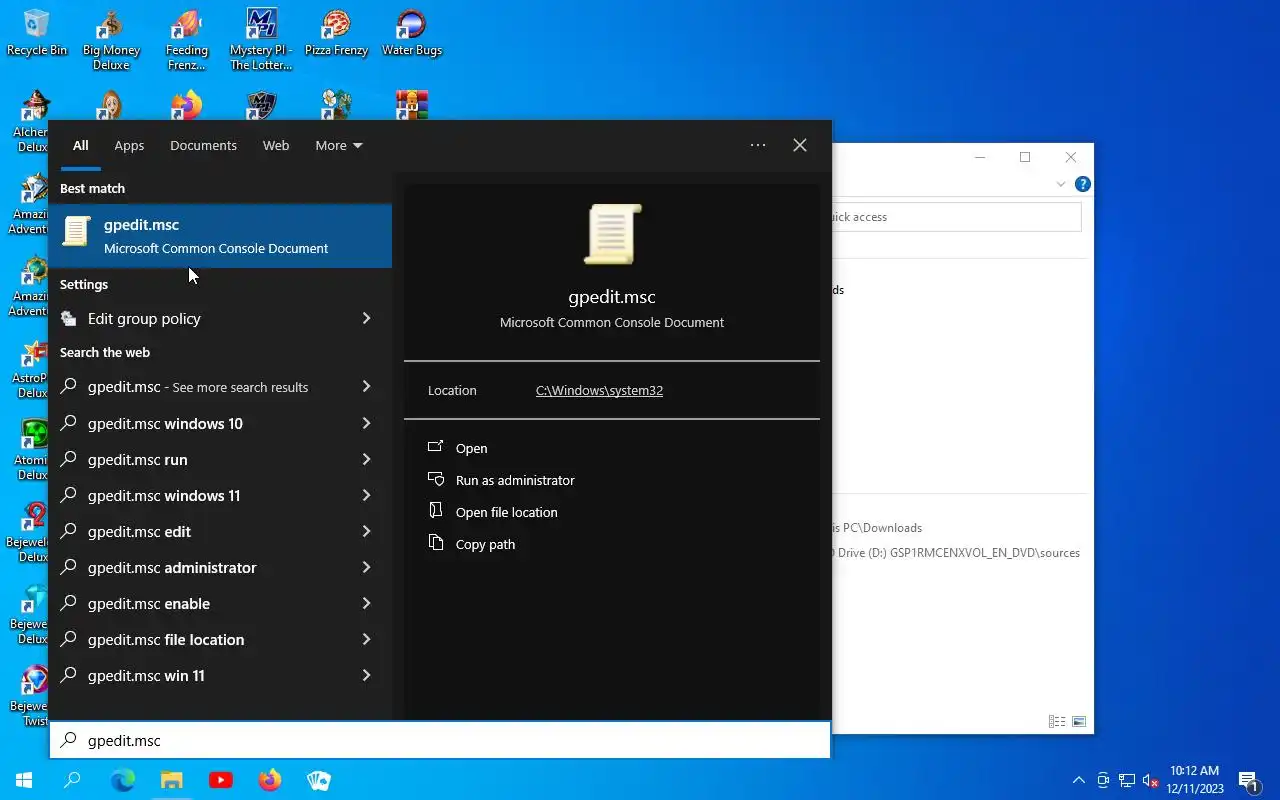The height and width of the screenshot is (800, 1280).
Task: Select the All search tab
Action: 80,145
